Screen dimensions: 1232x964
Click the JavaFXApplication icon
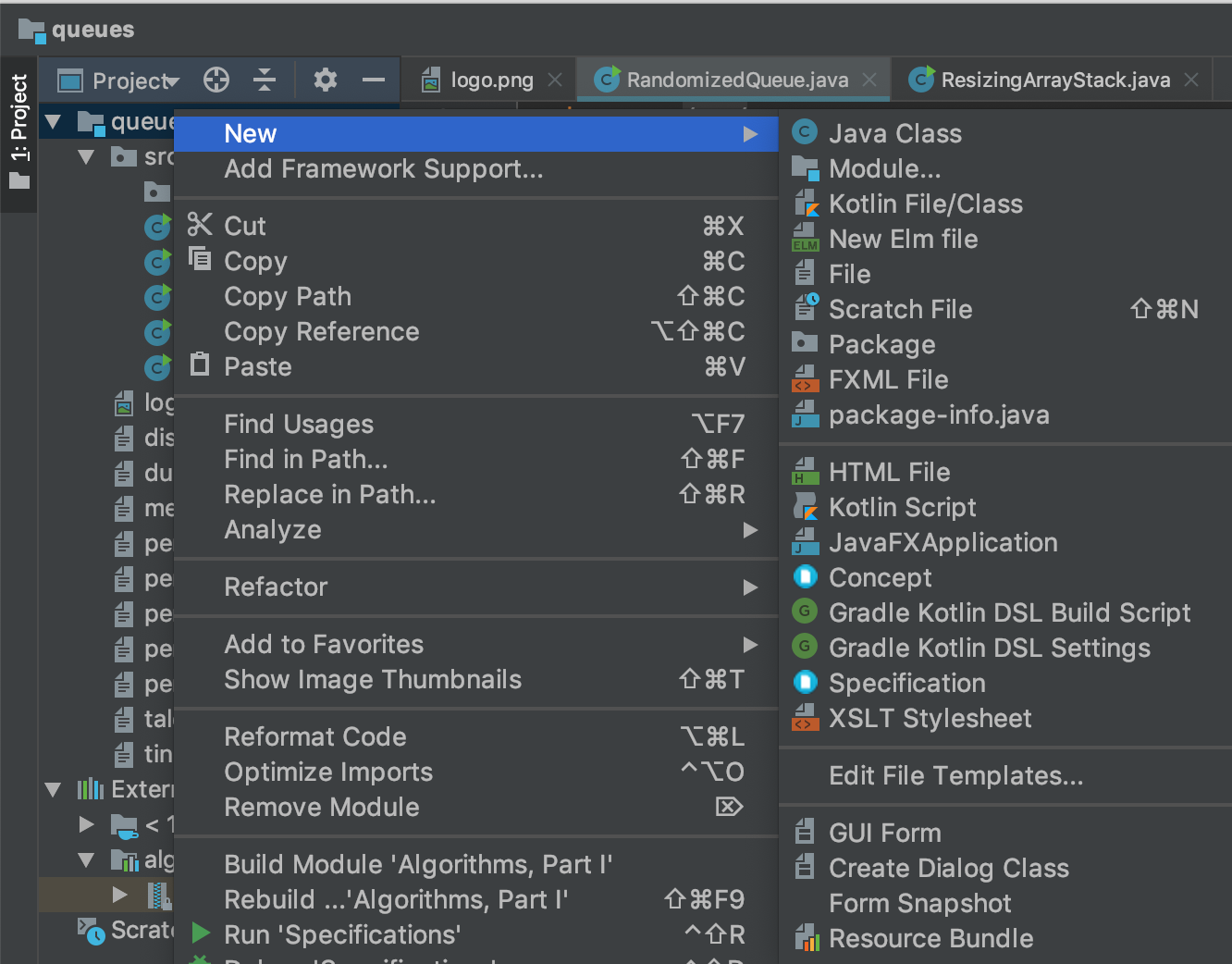coord(806,542)
